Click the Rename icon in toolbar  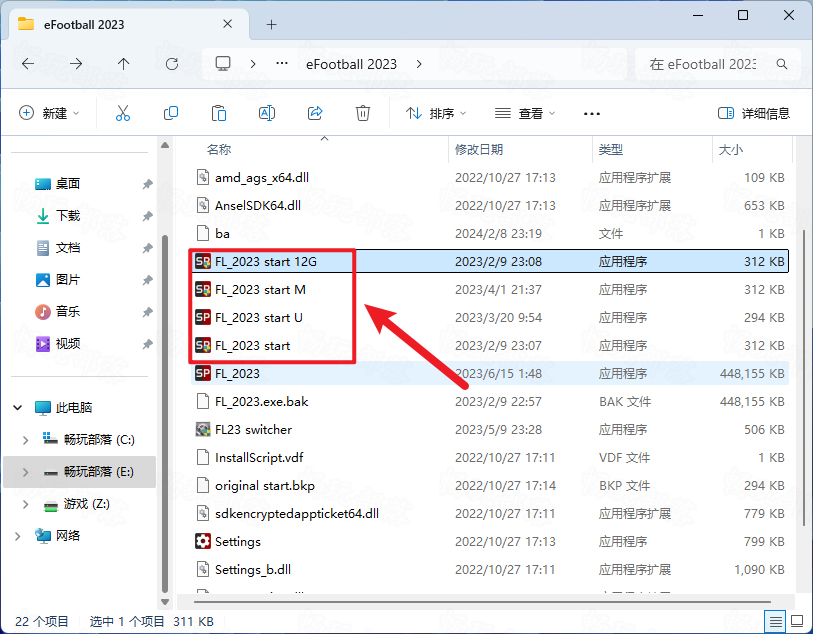267,113
